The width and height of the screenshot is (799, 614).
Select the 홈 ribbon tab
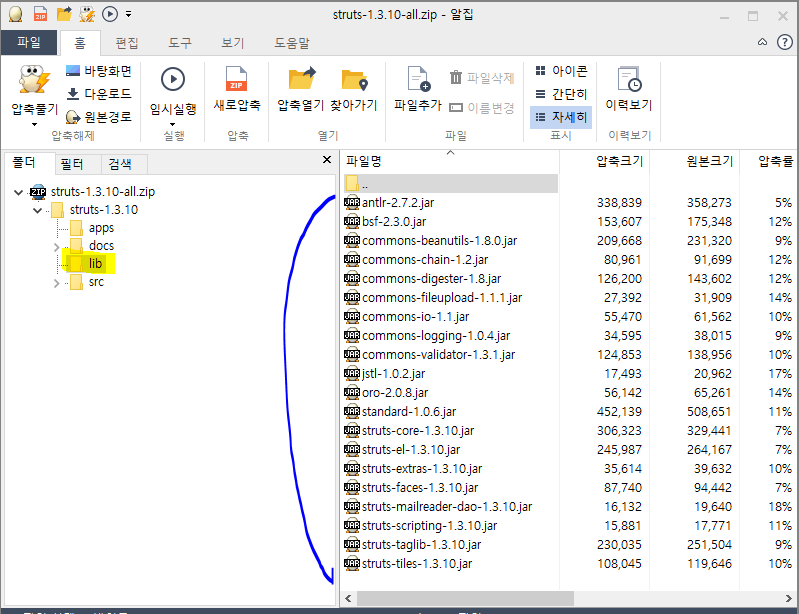[80, 43]
